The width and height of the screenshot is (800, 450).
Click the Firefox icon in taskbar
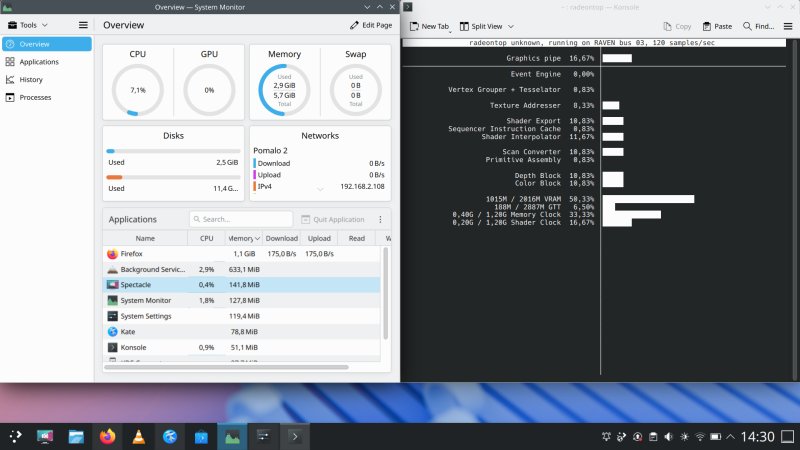[x=107, y=437]
